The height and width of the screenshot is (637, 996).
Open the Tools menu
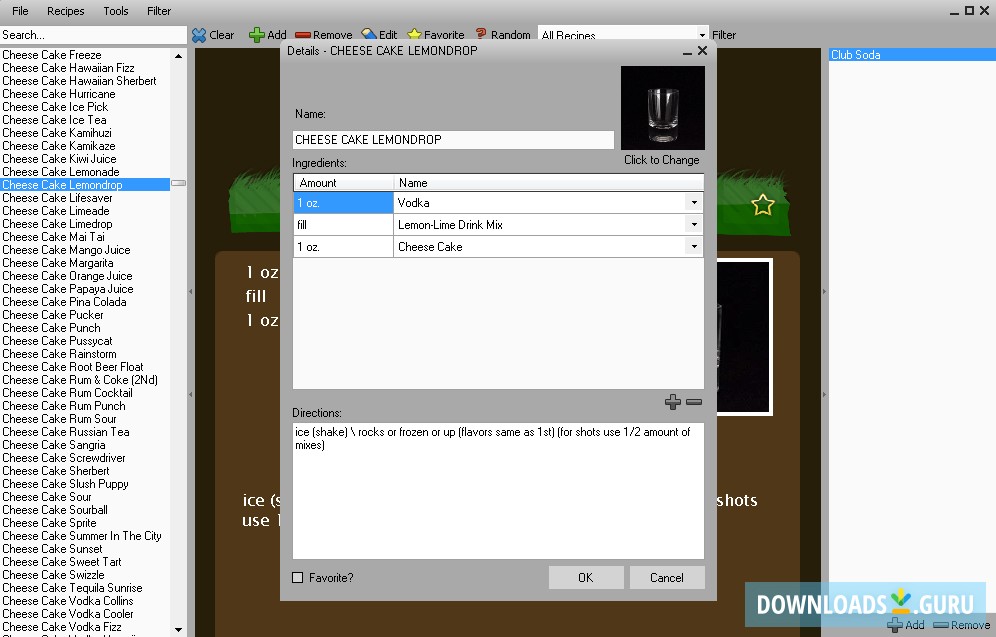pyautogui.click(x=116, y=11)
